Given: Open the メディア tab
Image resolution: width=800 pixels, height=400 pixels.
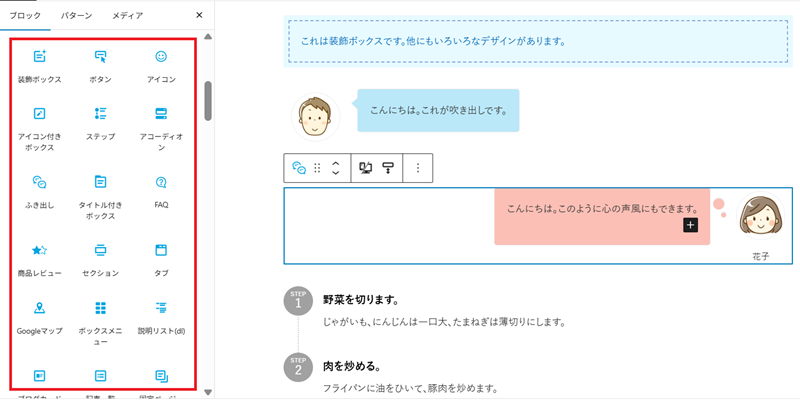Looking at the screenshot, I should (127, 16).
